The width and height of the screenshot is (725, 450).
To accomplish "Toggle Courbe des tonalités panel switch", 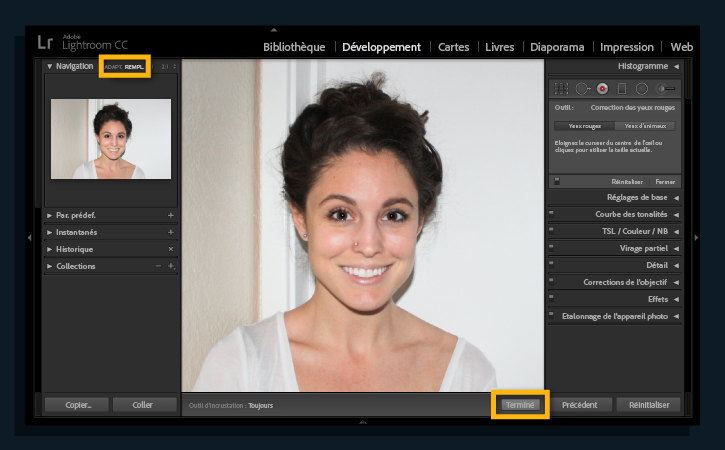I will tap(551, 214).
